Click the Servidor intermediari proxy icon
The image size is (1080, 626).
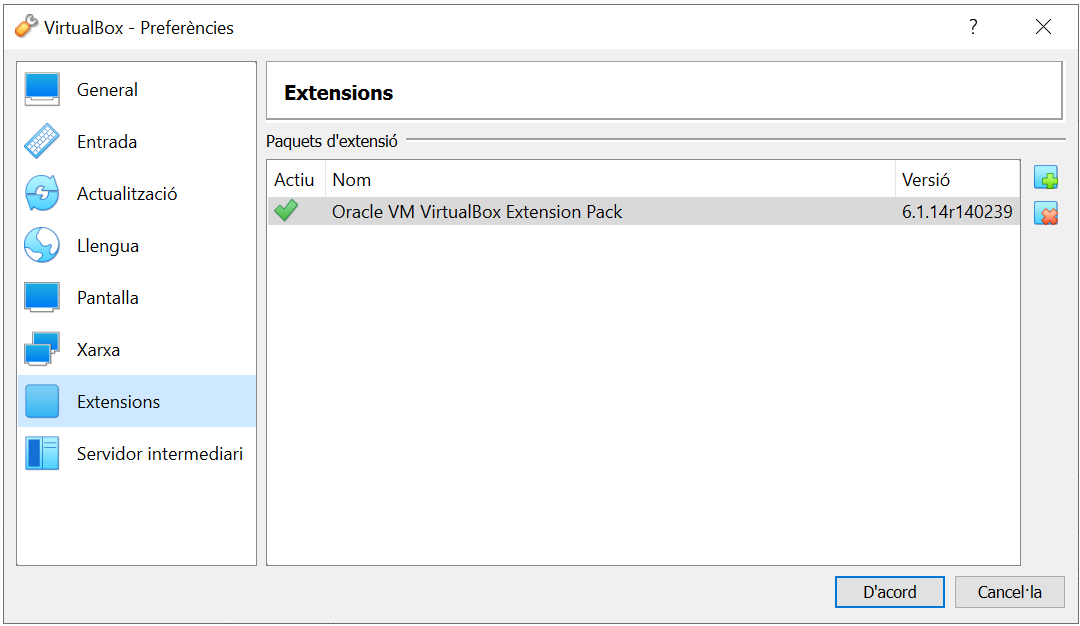tap(42, 453)
